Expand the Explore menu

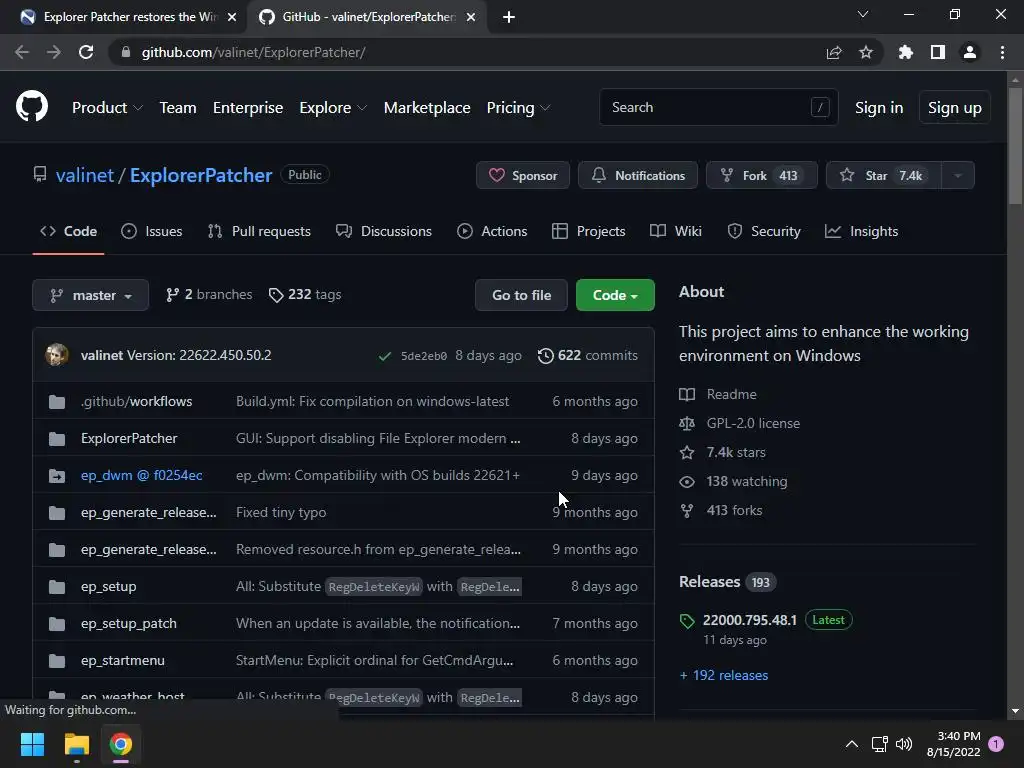tap(333, 108)
